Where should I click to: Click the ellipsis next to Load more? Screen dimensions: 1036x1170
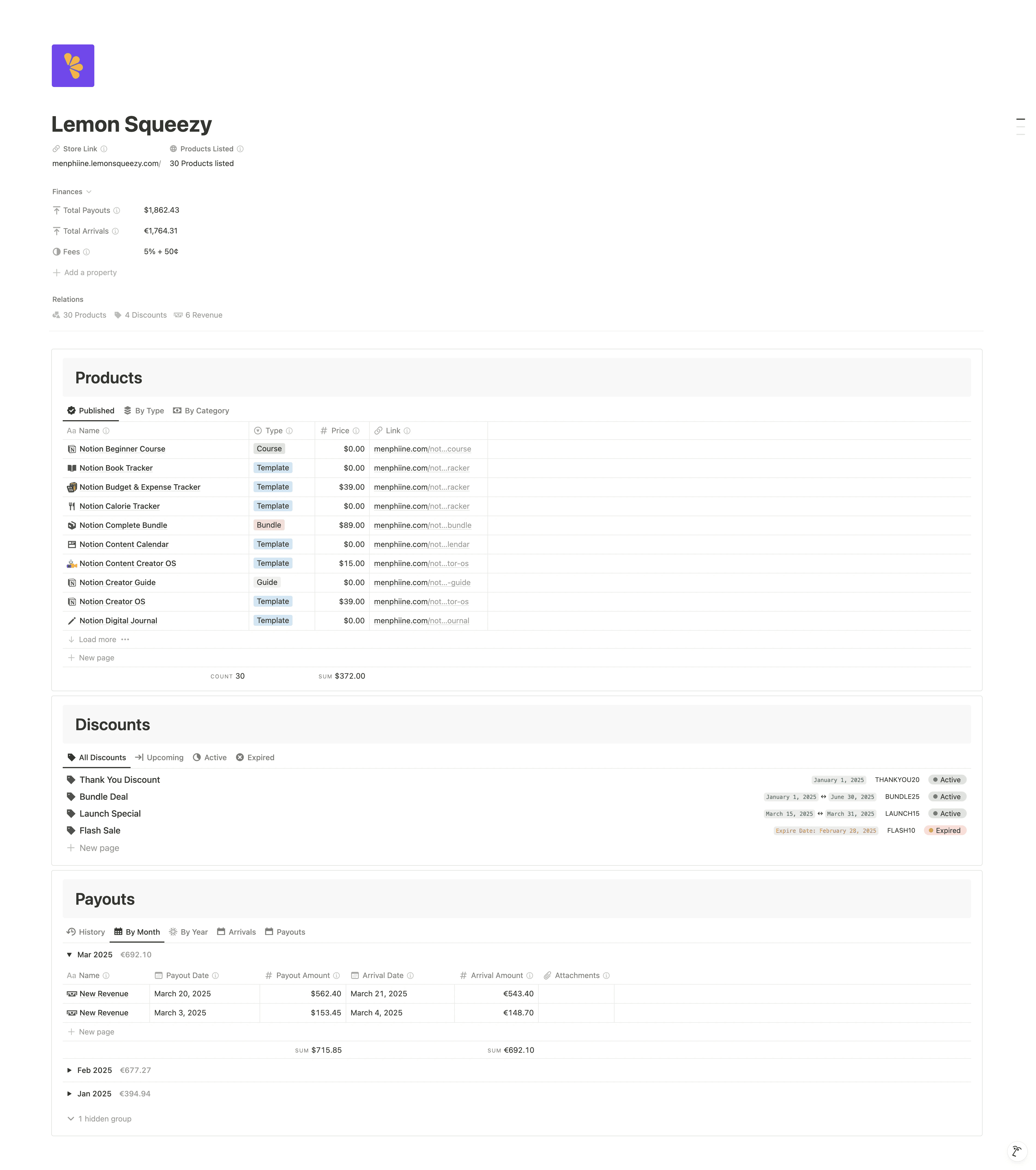[x=125, y=639]
